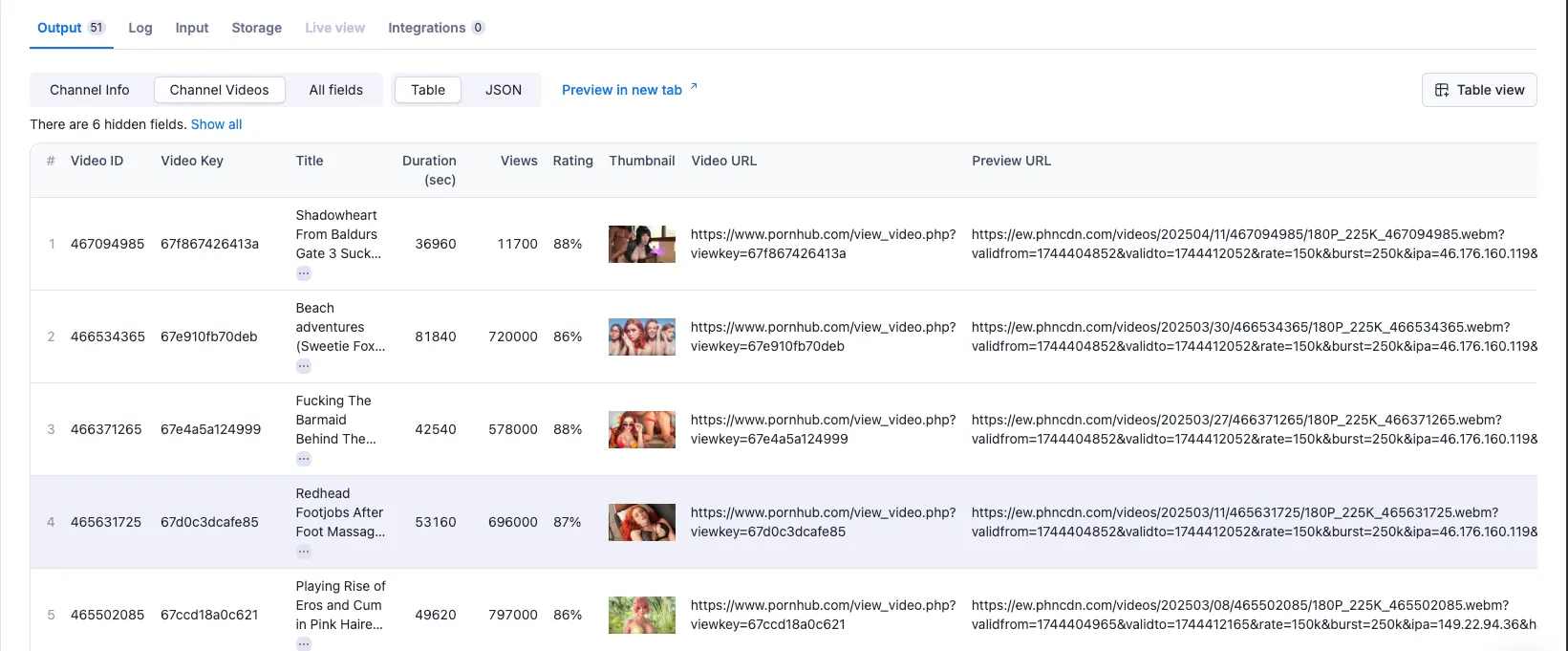Click the Table view button

click(1479, 90)
